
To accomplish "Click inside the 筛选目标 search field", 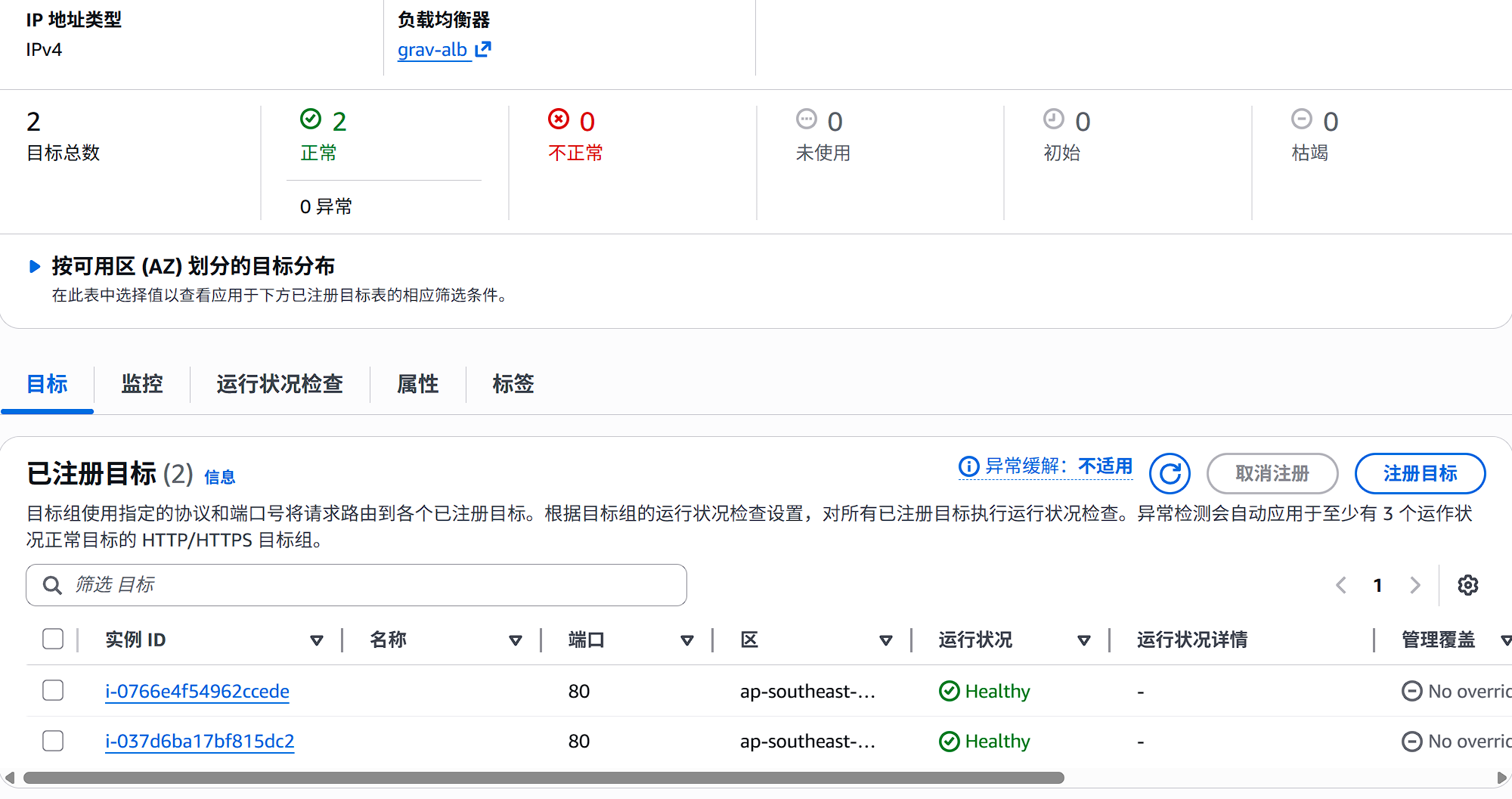I will coord(302,584).
